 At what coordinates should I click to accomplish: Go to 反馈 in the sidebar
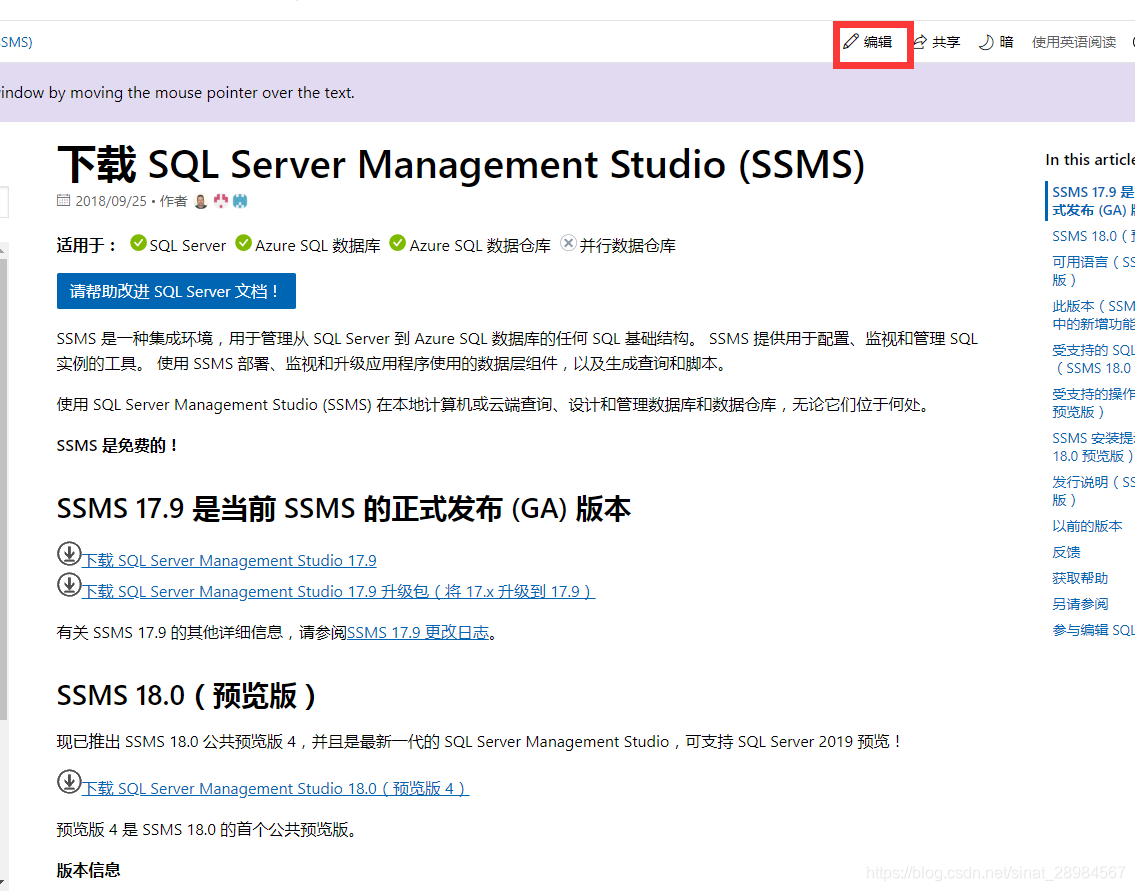[x=1066, y=552]
